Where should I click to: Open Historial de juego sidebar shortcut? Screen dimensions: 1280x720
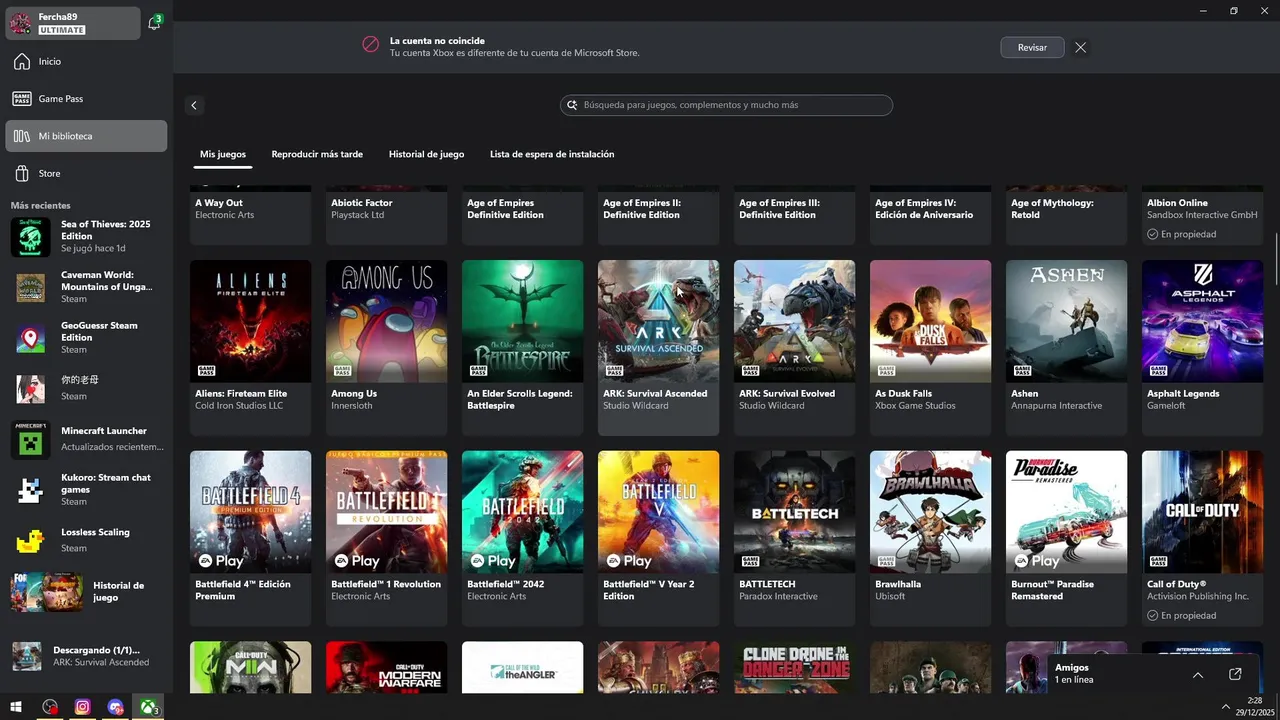click(86, 592)
